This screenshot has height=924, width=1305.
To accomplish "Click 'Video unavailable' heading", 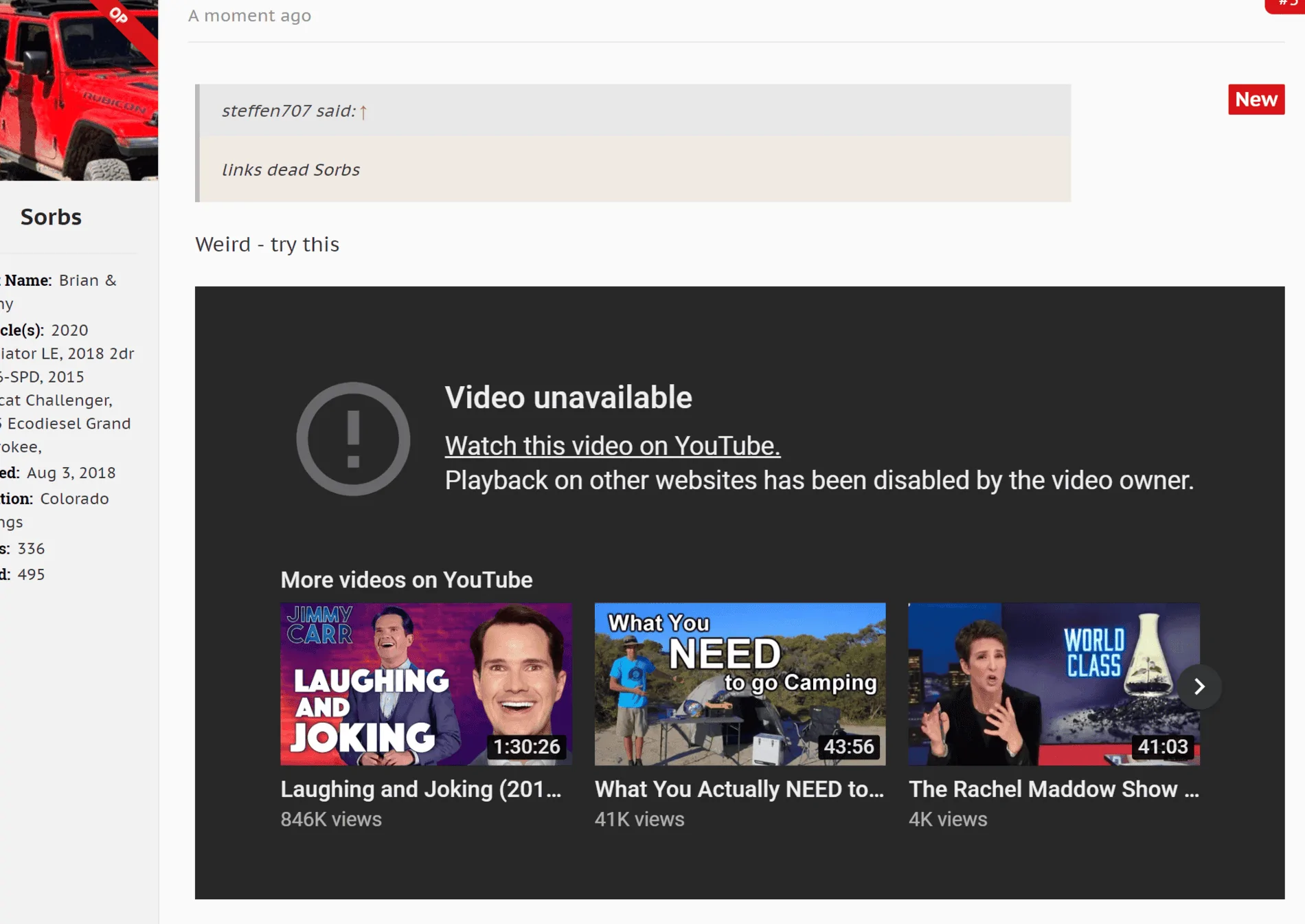I will click(568, 398).
